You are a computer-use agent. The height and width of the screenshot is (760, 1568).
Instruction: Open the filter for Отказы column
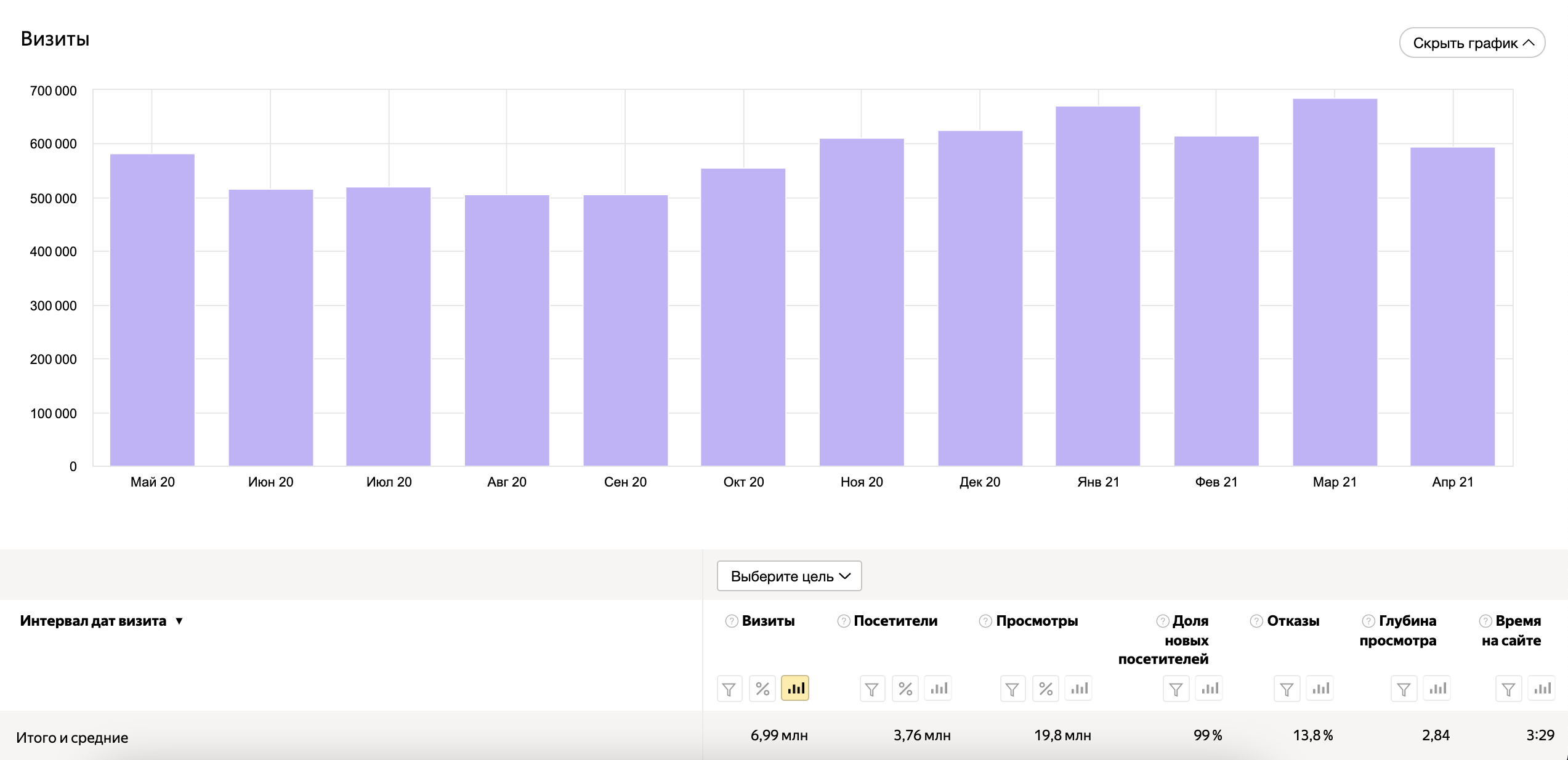1287,689
